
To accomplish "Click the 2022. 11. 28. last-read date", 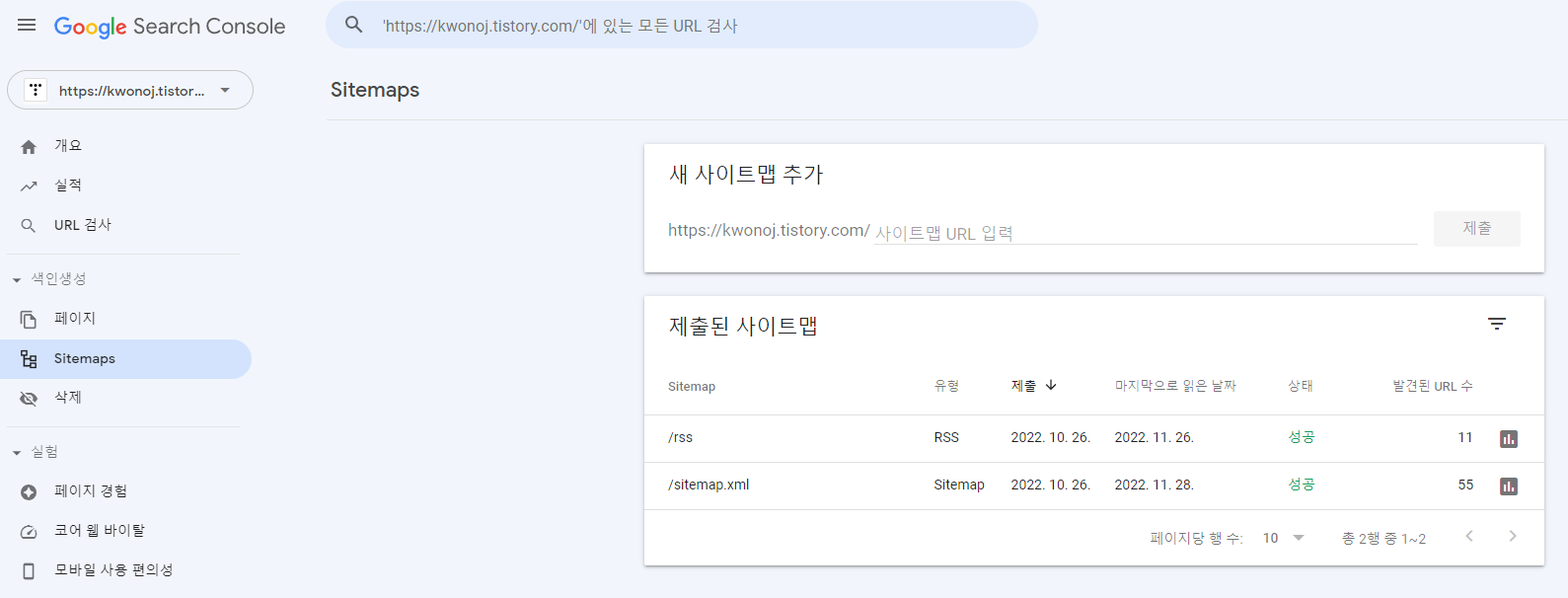I will coord(1154,485).
